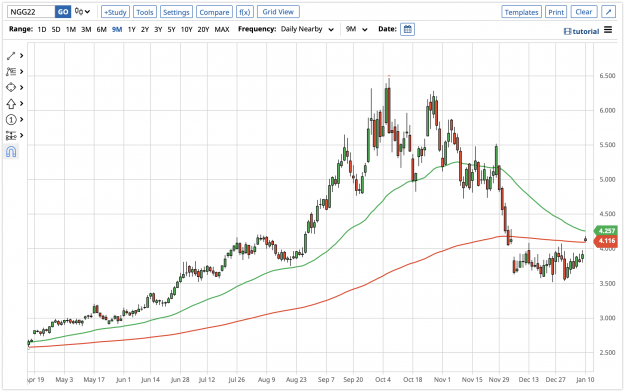Screen dimensions: 625x392
Task: Click the Jan 10 date axis label
Action: point(585,380)
